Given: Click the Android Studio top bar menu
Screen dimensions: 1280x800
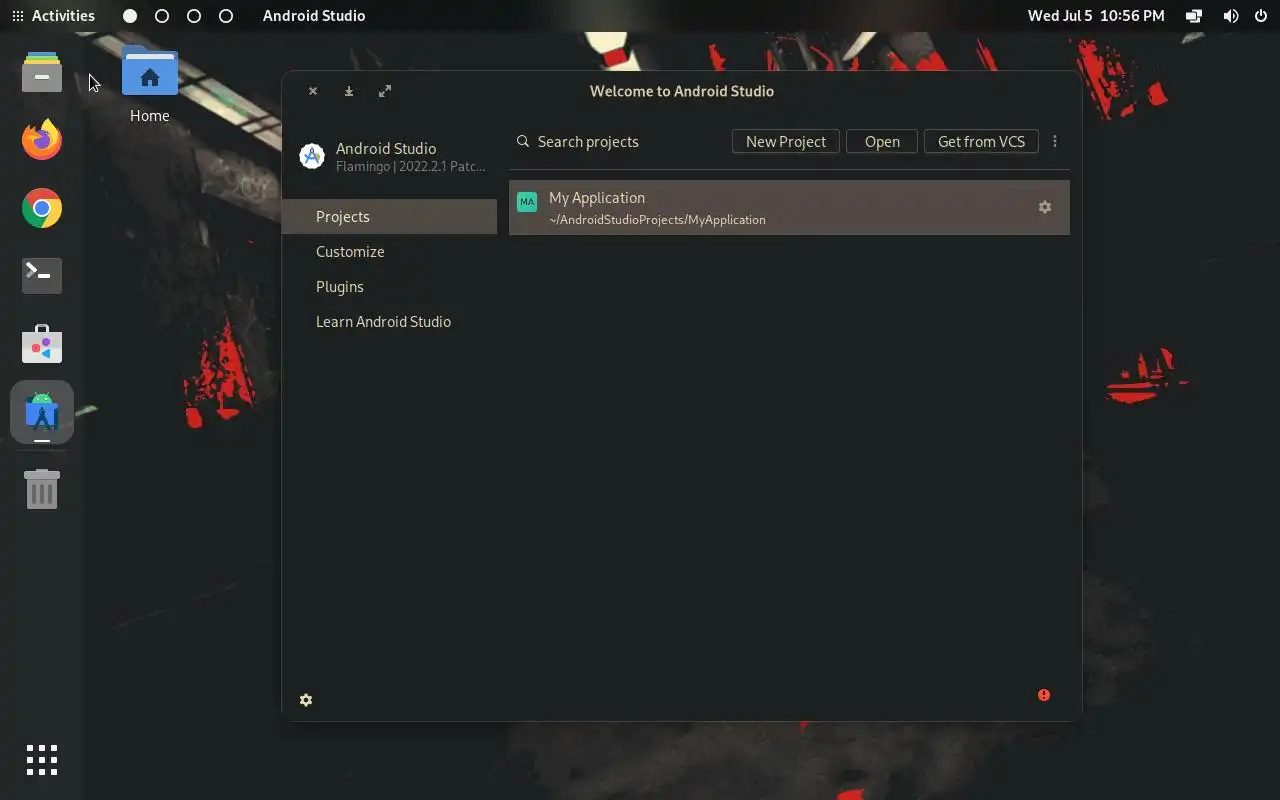Looking at the screenshot, I should 314,16.
